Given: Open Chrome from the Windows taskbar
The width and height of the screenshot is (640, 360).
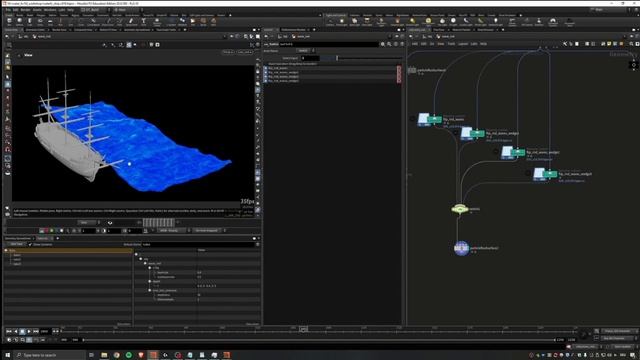Looking at the screenshot, I should (116, 355).
